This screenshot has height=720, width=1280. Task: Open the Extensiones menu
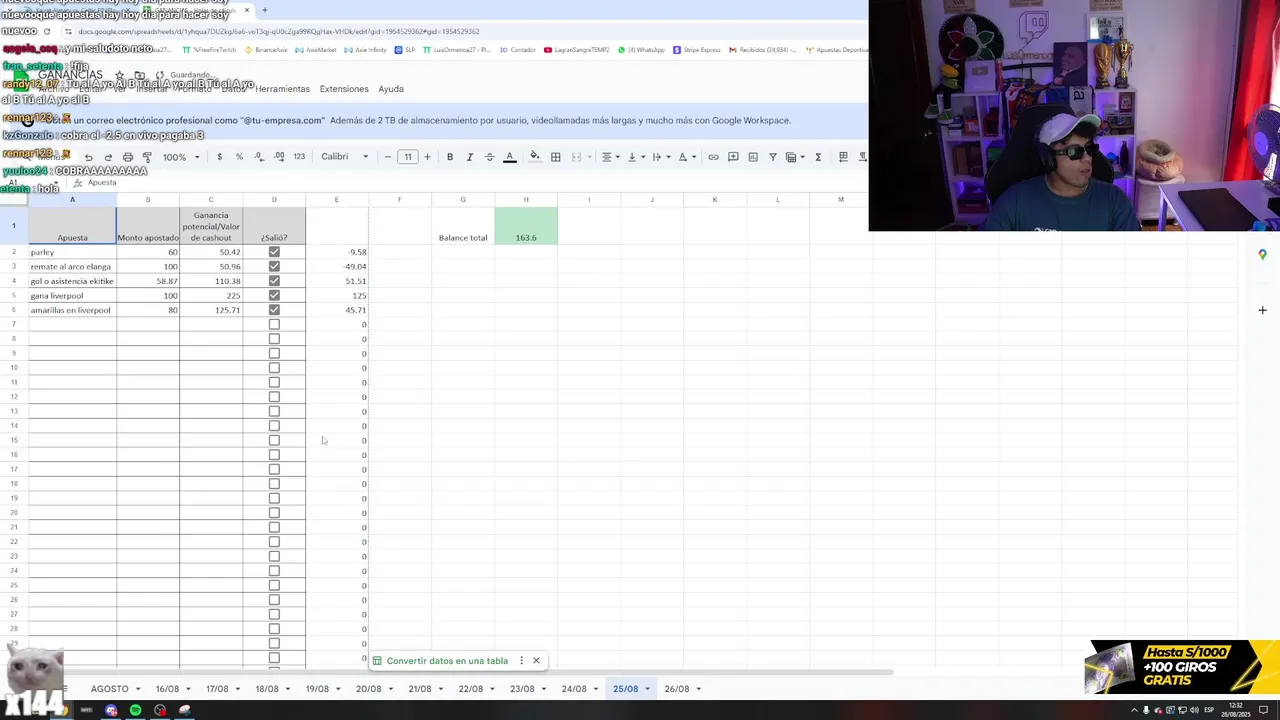[x=344, y=89]
